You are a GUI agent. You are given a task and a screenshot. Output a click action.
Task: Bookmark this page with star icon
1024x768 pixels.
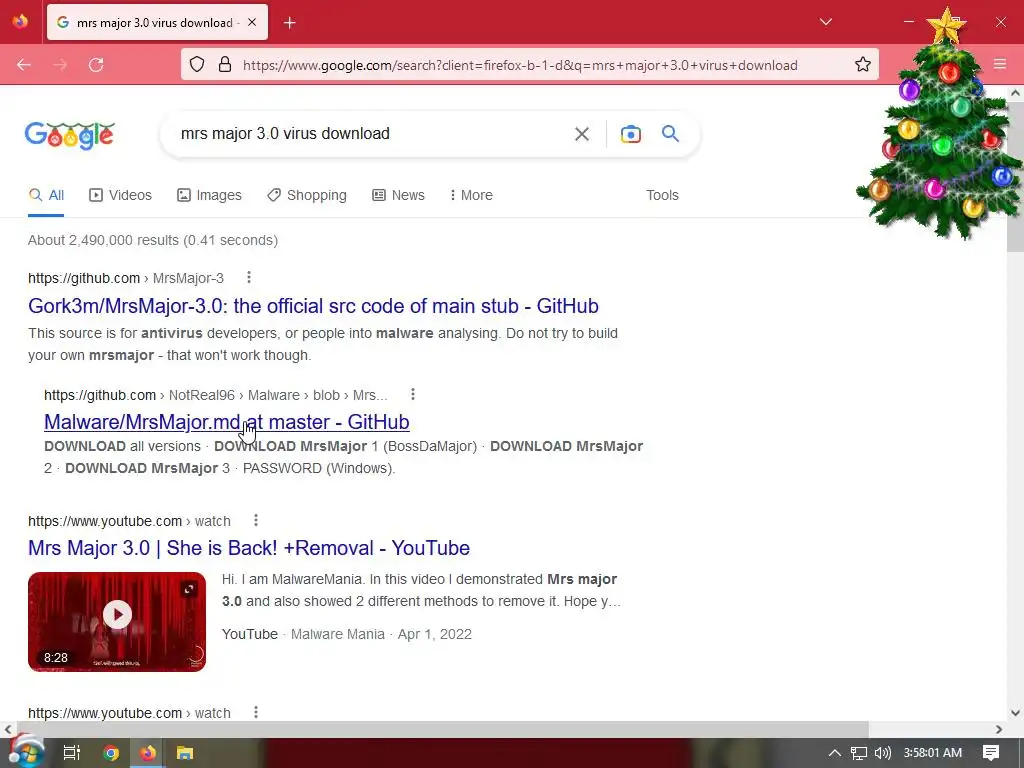pyautogui.click(x=863, y=65)
